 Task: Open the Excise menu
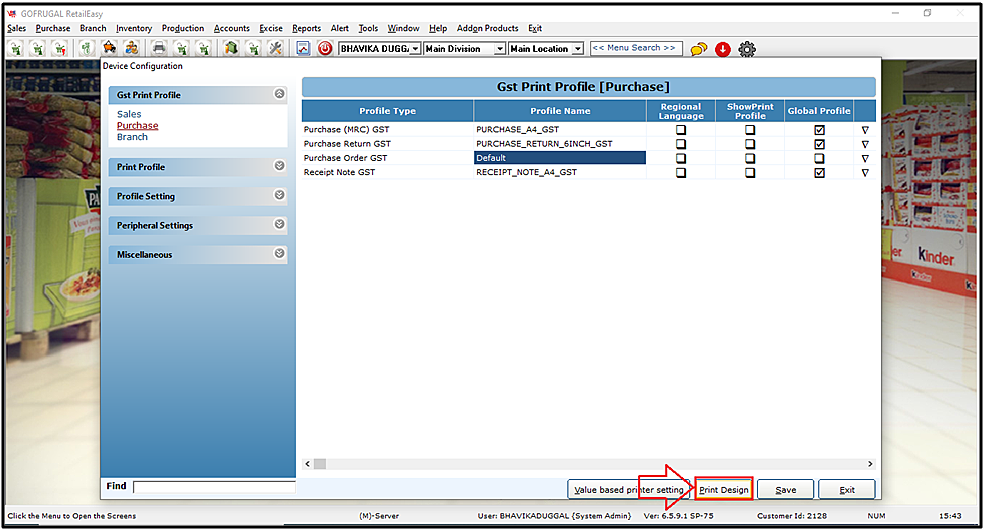coord(271,28)
